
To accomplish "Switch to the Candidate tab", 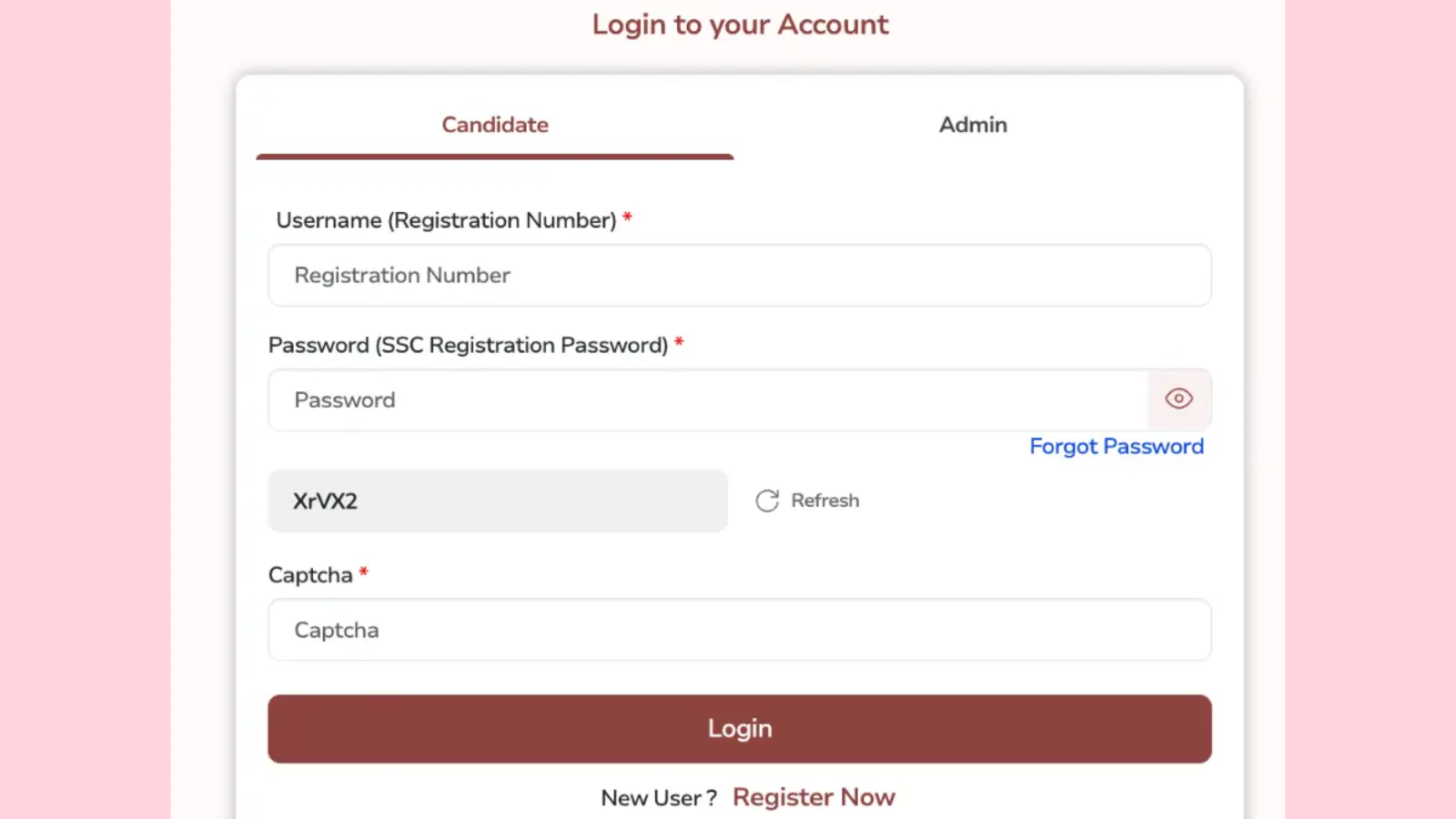I will click(495, 125).
